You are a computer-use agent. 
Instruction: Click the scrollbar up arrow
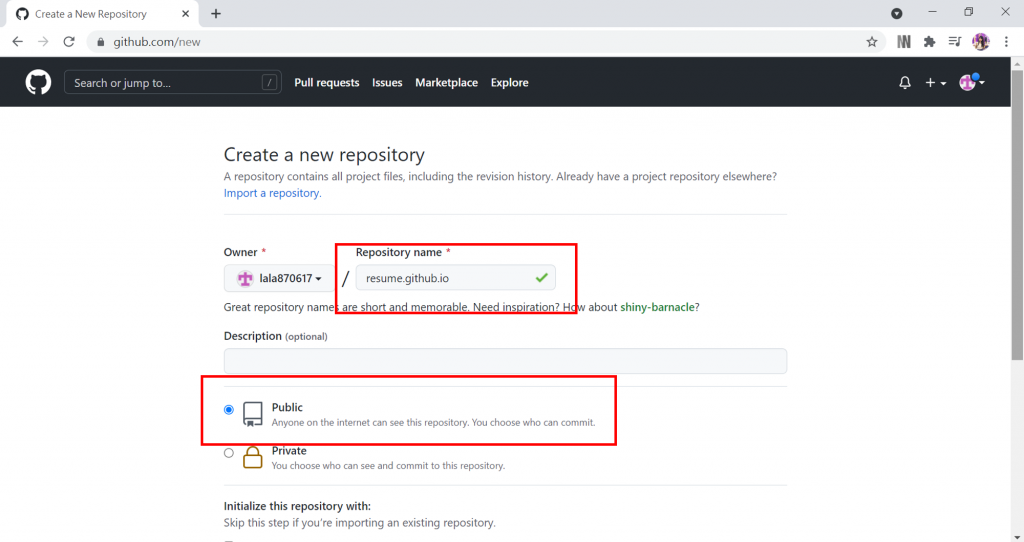click(1017, 63)
